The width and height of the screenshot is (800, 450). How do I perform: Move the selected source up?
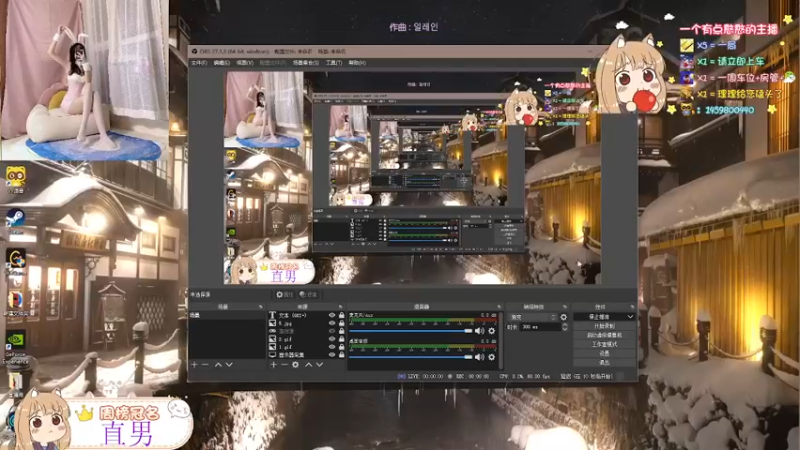click(308, 365)
